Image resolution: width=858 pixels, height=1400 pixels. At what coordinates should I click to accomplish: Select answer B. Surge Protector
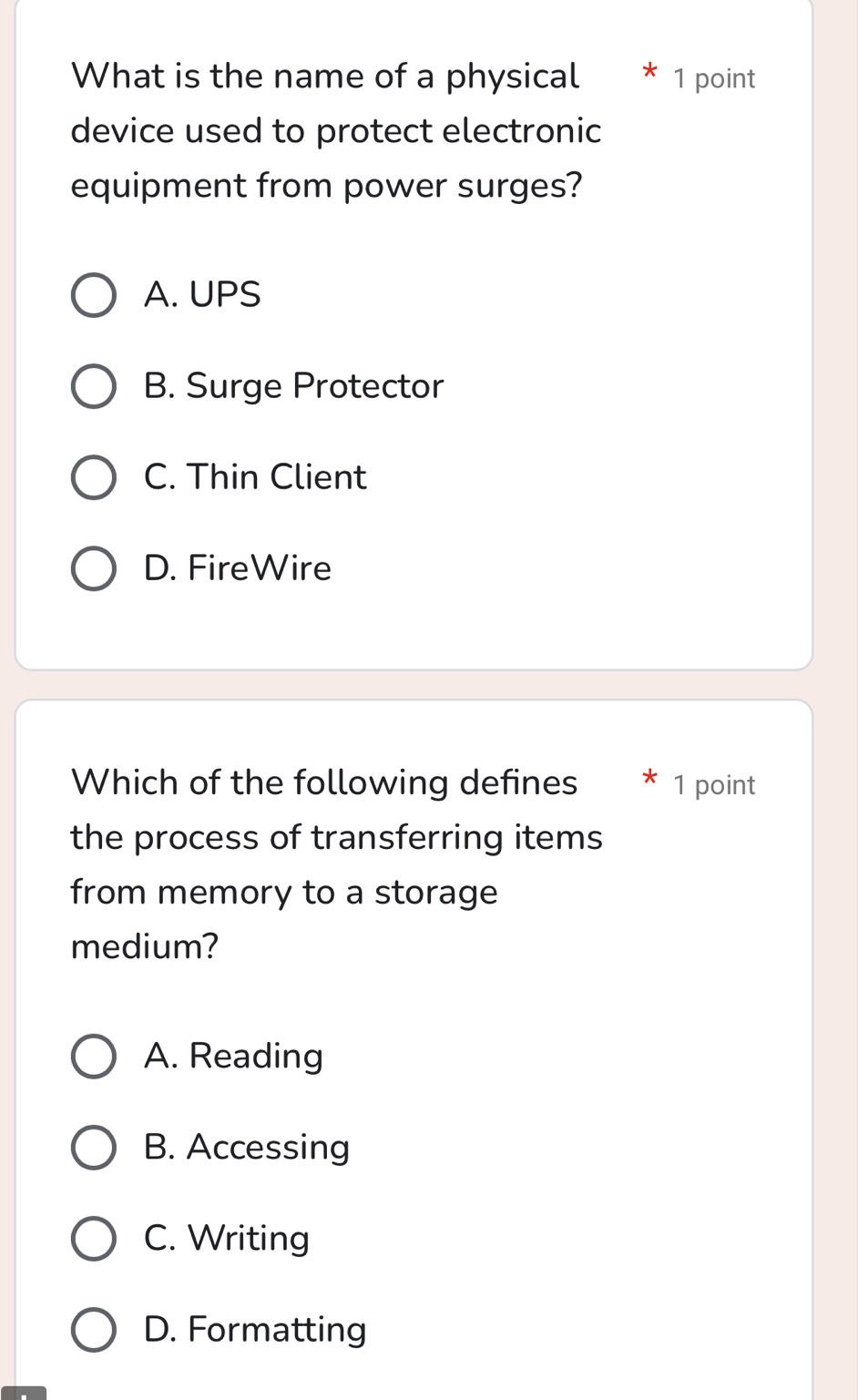[x=94, y=385]
